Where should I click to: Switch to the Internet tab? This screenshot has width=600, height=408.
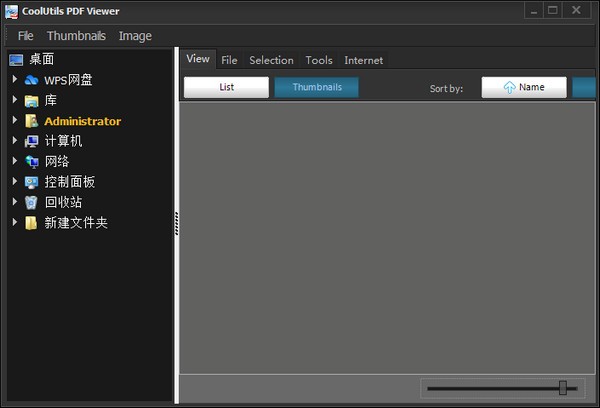pyautogui.click(x=364, y=60)
